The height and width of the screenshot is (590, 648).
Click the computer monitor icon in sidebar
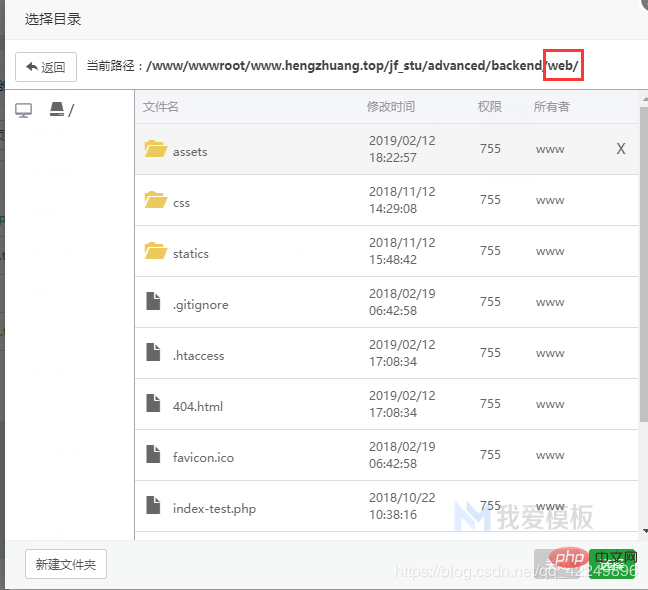coord(24,110)
